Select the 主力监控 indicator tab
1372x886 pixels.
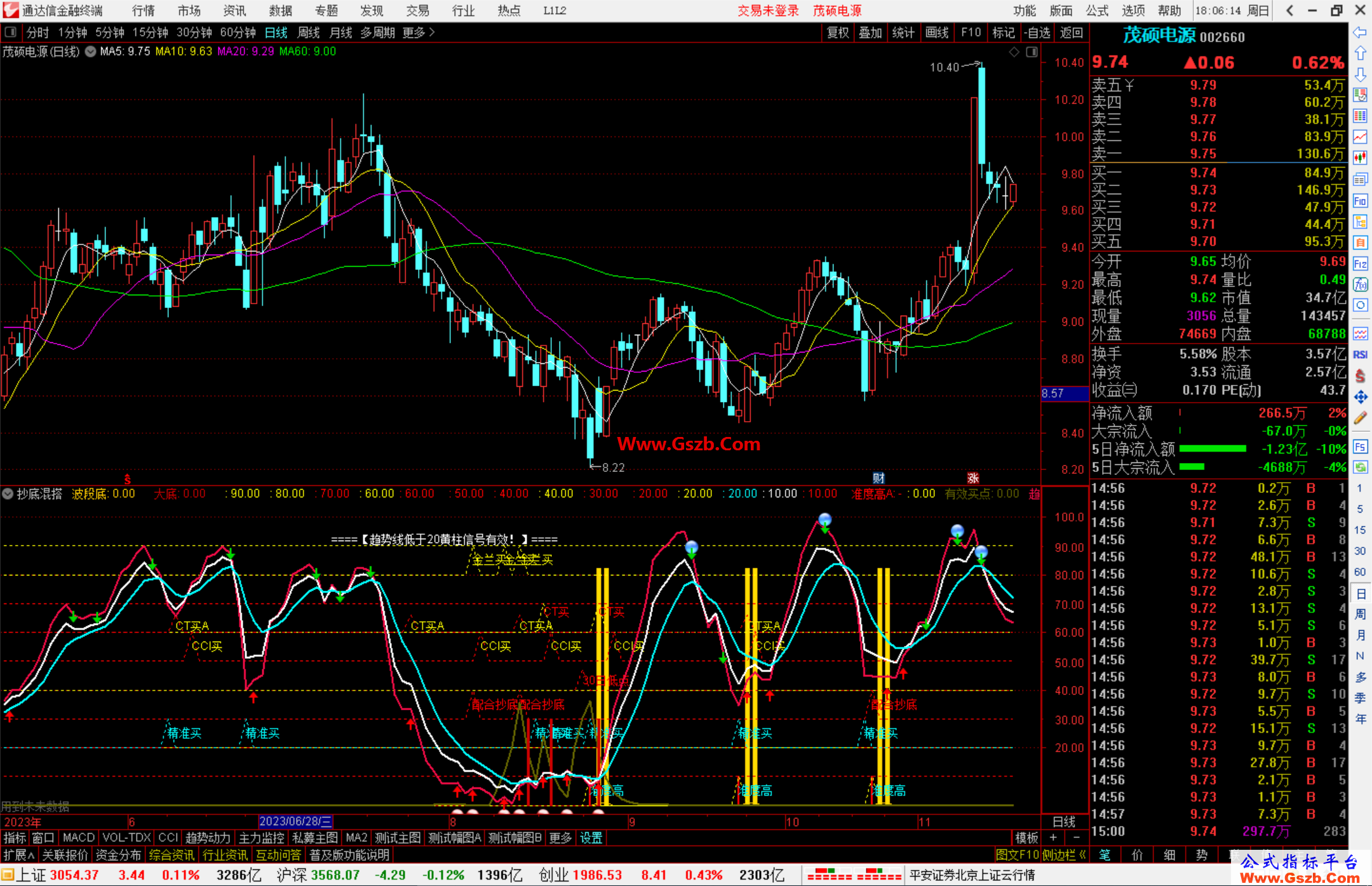tap(261, 838)
